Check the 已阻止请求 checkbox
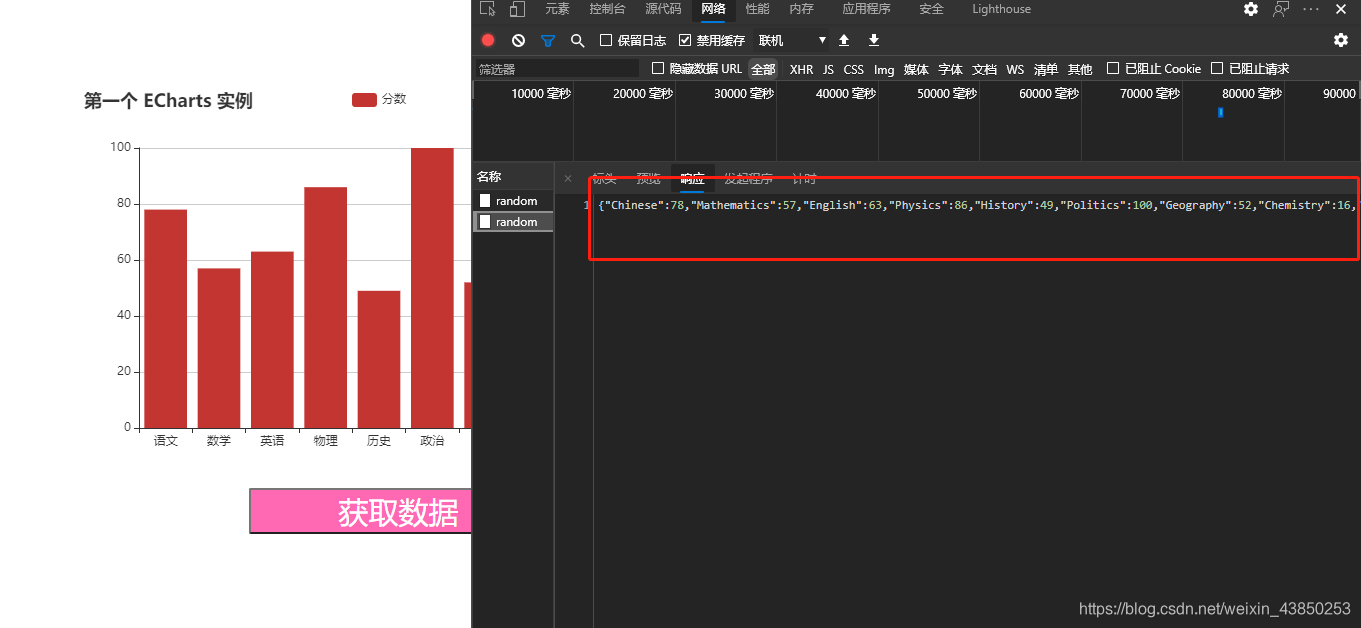1361x628 pixels. [1217, 68]
